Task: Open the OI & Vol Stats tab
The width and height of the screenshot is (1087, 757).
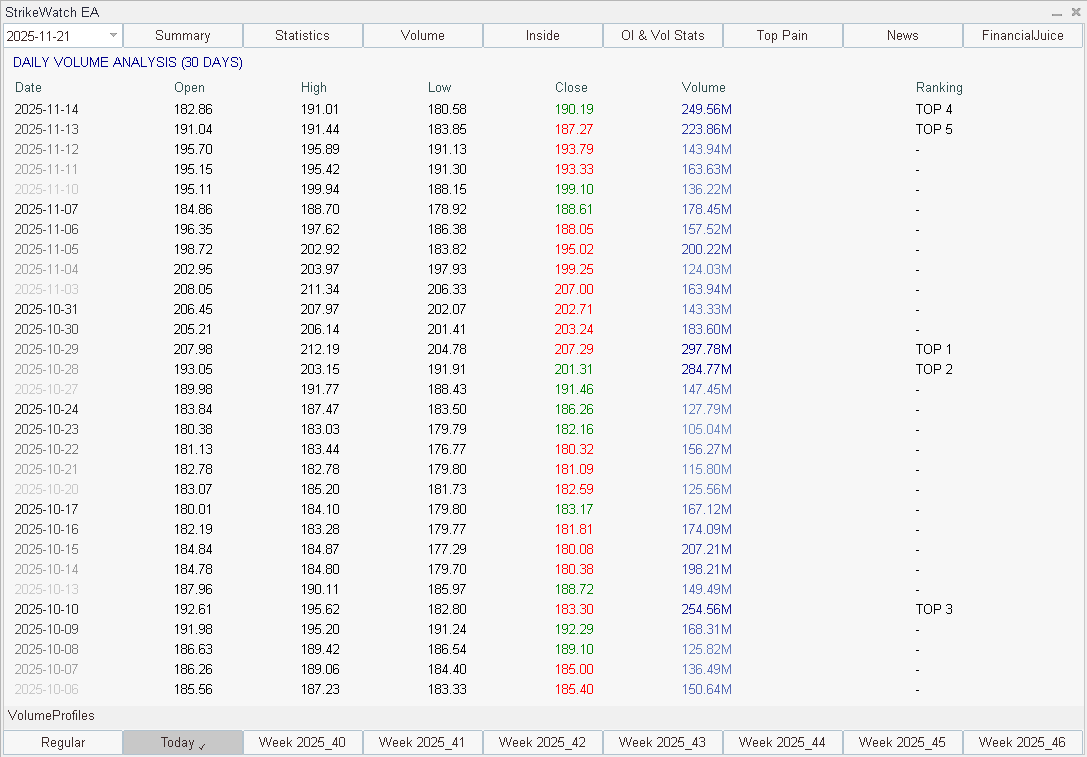Action: click(x=662, y=35)
